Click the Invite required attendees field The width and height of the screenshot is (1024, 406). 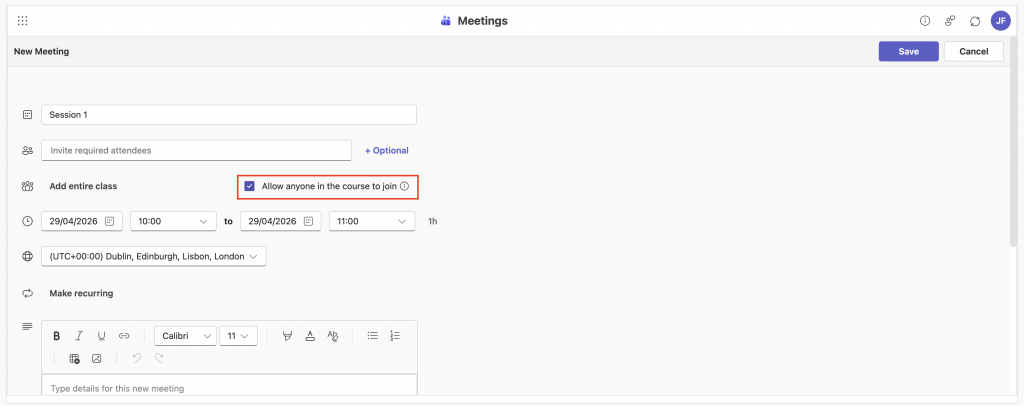[x=196, y=150]
